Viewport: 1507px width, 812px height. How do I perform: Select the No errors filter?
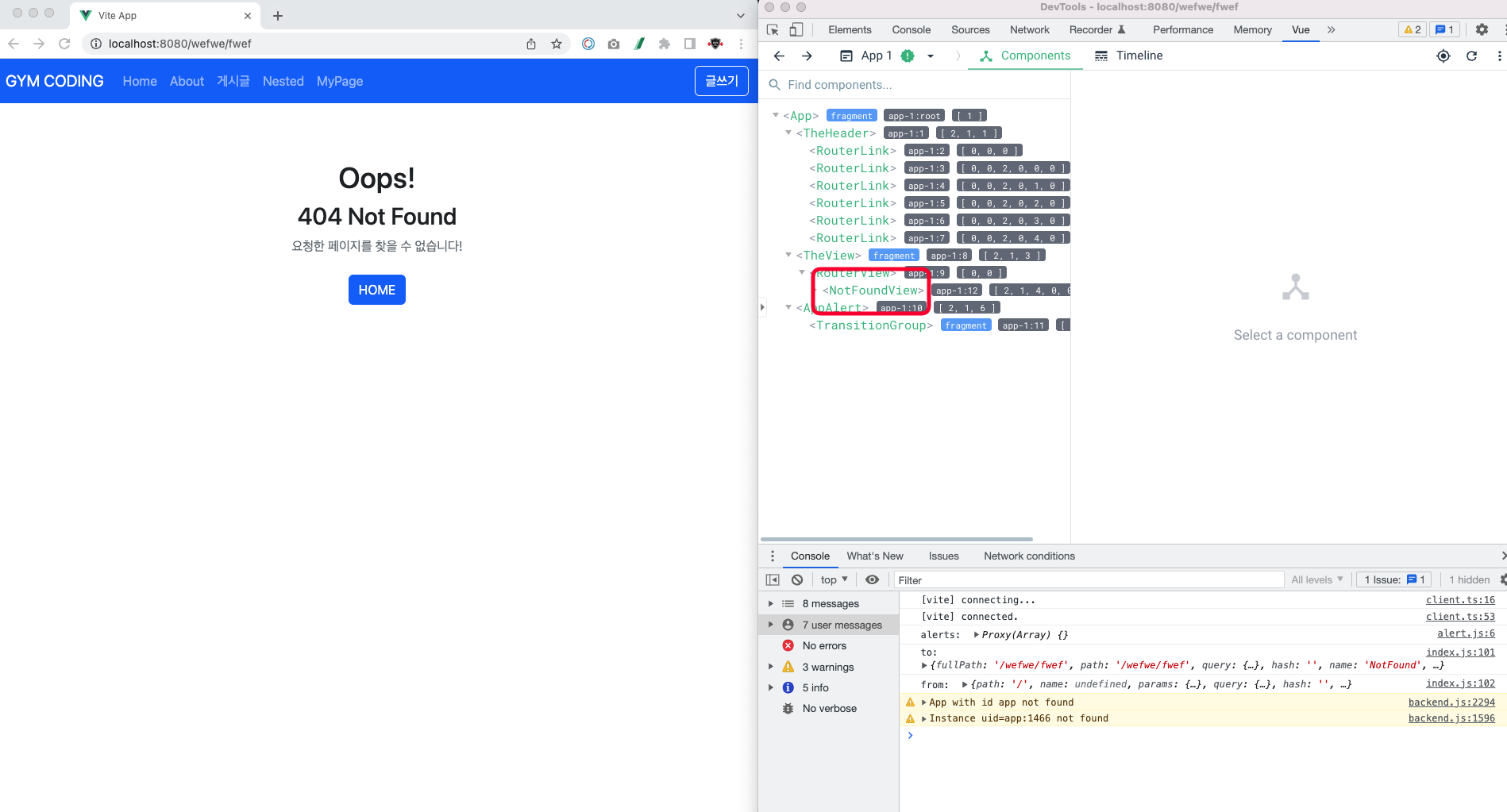829,646
